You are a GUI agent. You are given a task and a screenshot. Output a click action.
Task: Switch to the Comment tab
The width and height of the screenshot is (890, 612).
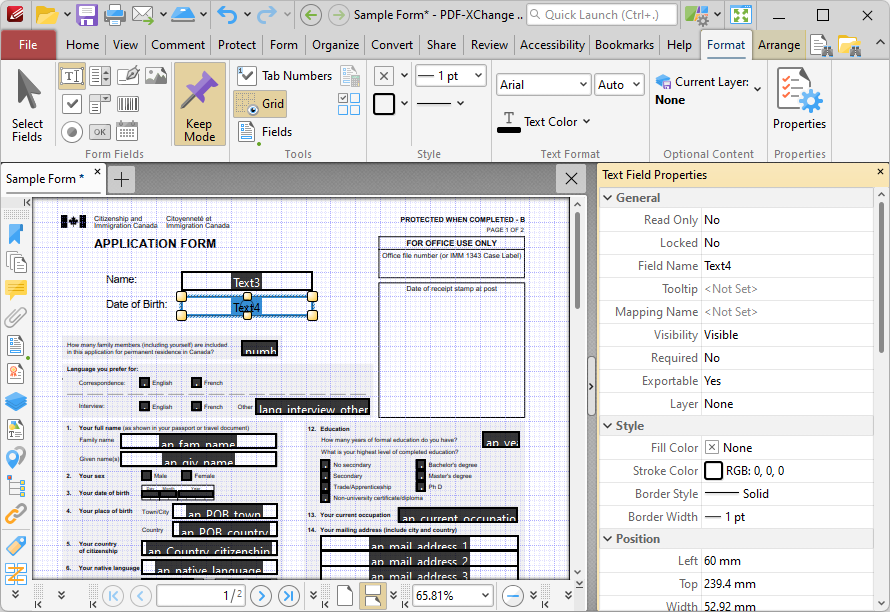pyautogui.click(x=178, y=45)
